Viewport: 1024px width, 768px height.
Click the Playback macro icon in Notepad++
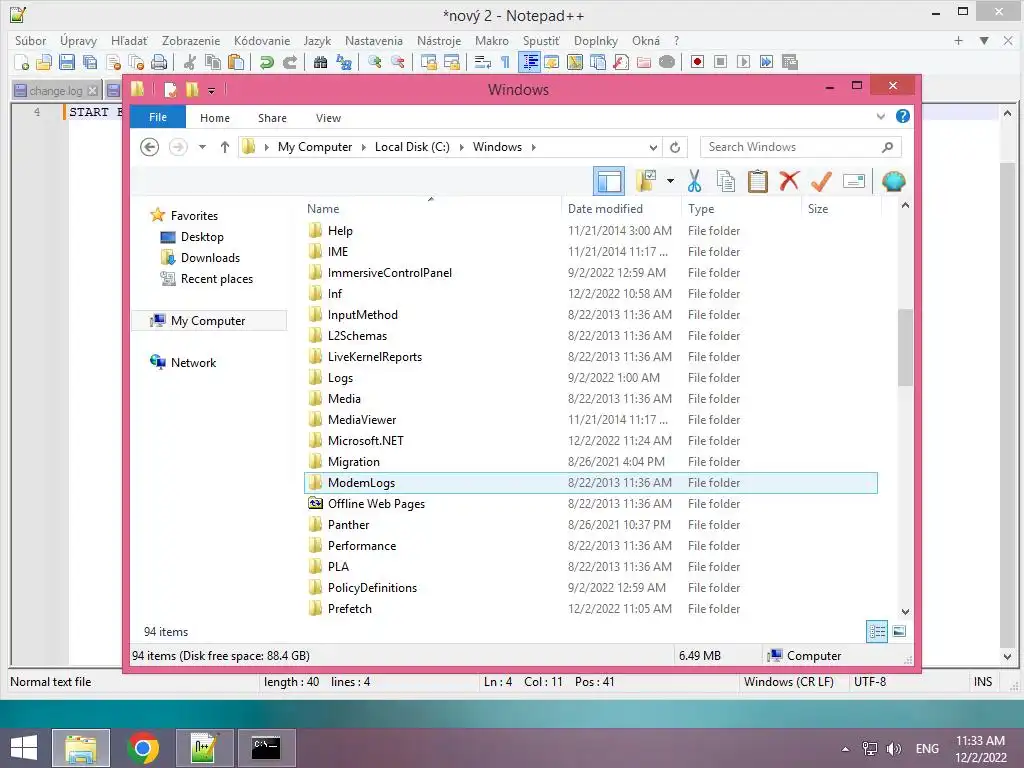743,62
